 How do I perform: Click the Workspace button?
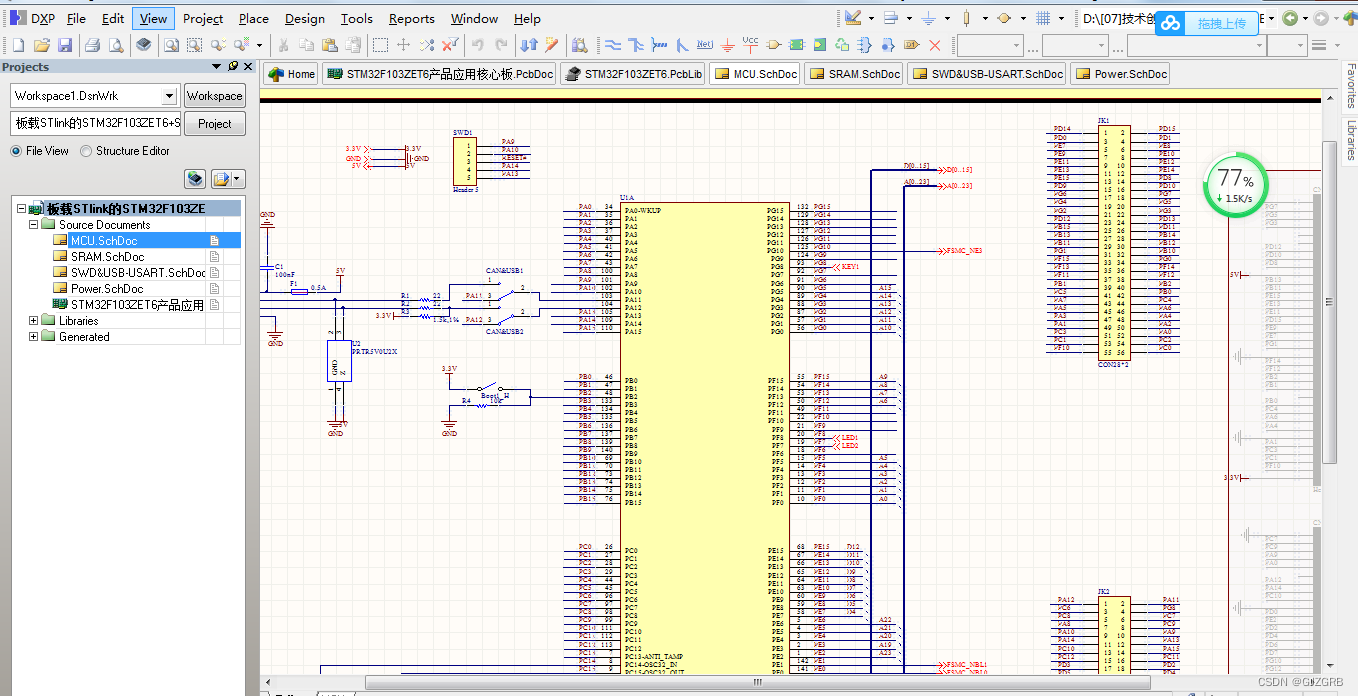(215, 95)
